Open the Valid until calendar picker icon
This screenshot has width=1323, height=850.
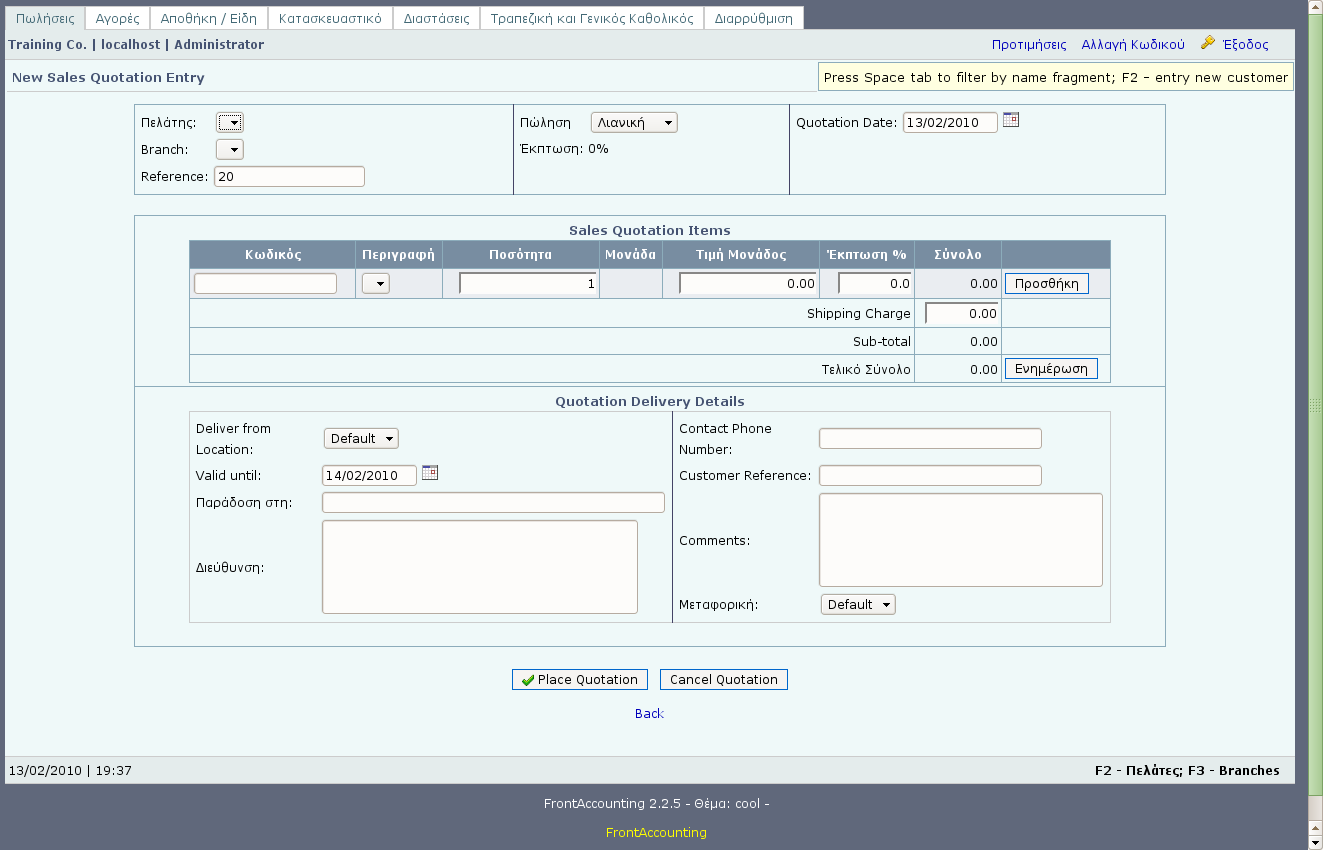click(430, 473)
